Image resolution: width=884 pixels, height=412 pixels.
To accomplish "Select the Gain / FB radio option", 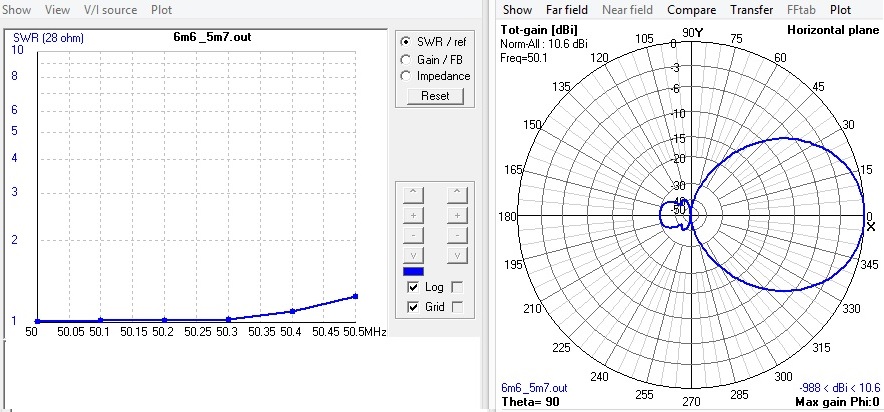I will (x=406, y=59).
